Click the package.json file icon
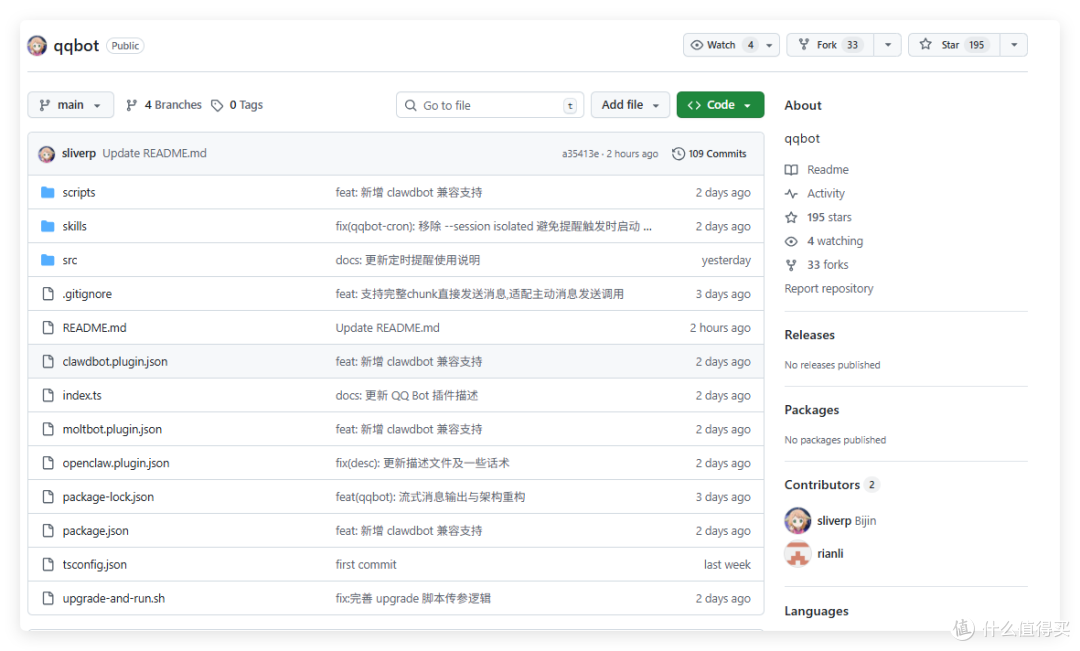This screenshot has width=1080, height=651. pos(48,530)
